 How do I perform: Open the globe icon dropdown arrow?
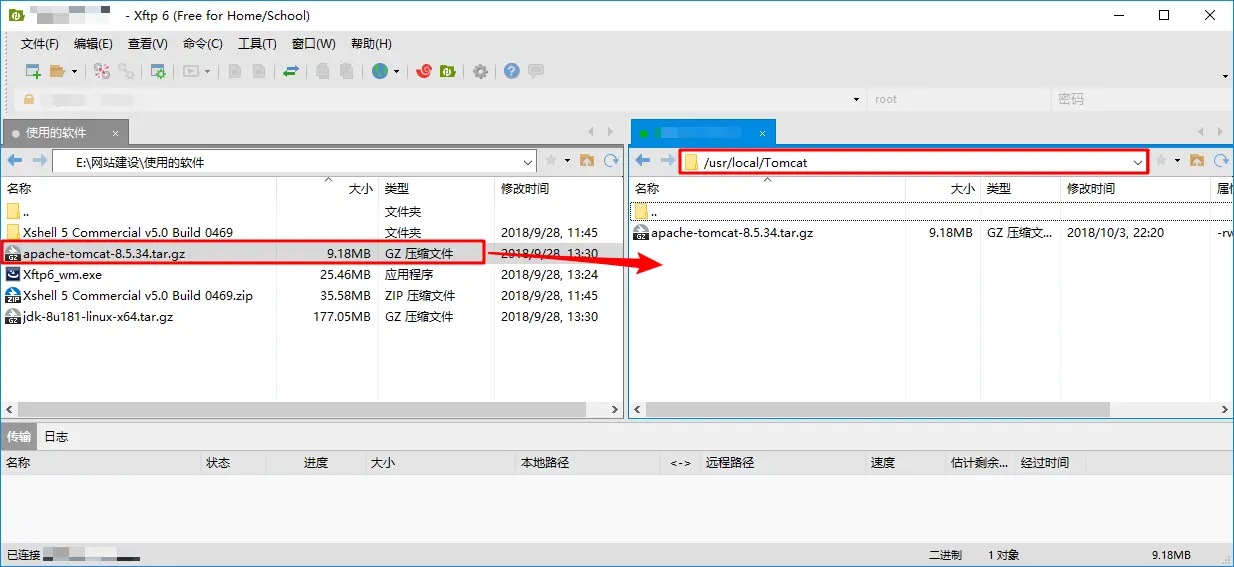click(396, 71)
